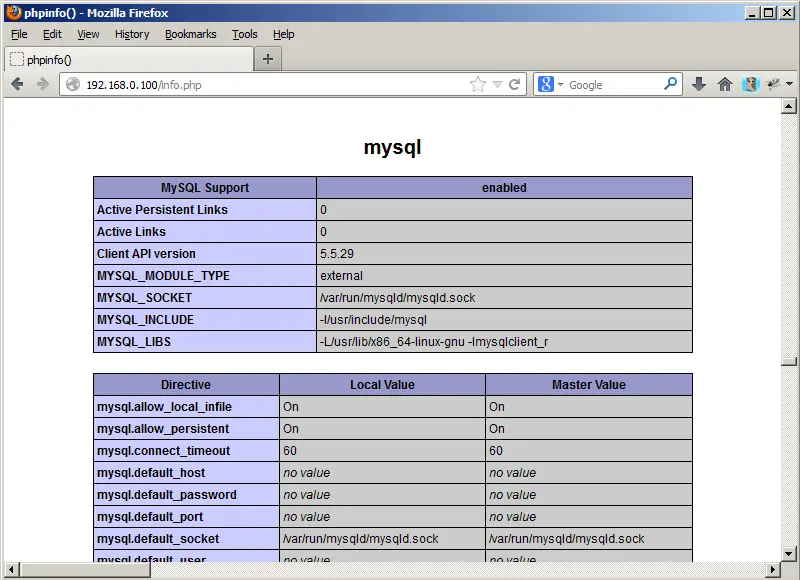Click the "MYSQL_SOCKET" label
The height and width of the screenshot is (580, 800).
pyautogui.click(x=144, y=297)
